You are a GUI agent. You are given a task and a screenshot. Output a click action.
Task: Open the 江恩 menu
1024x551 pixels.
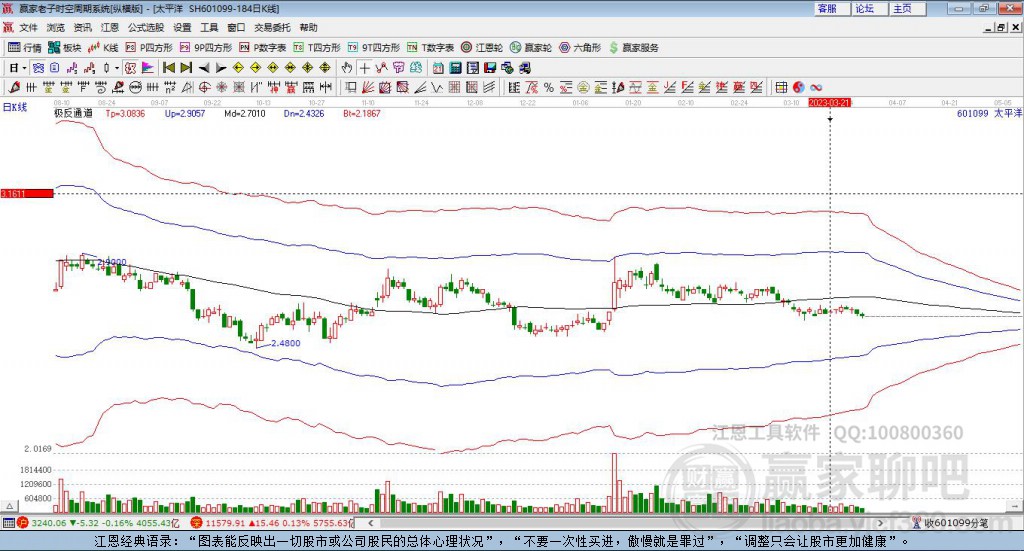coord(110,27)
